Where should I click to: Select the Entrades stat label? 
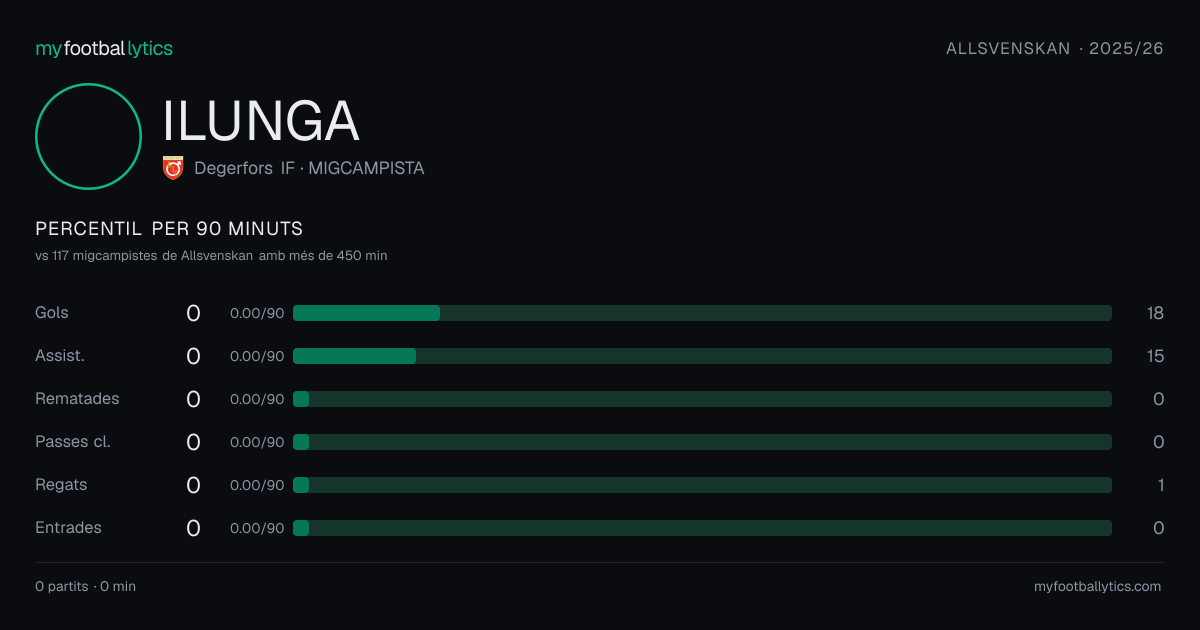[68, 528]
